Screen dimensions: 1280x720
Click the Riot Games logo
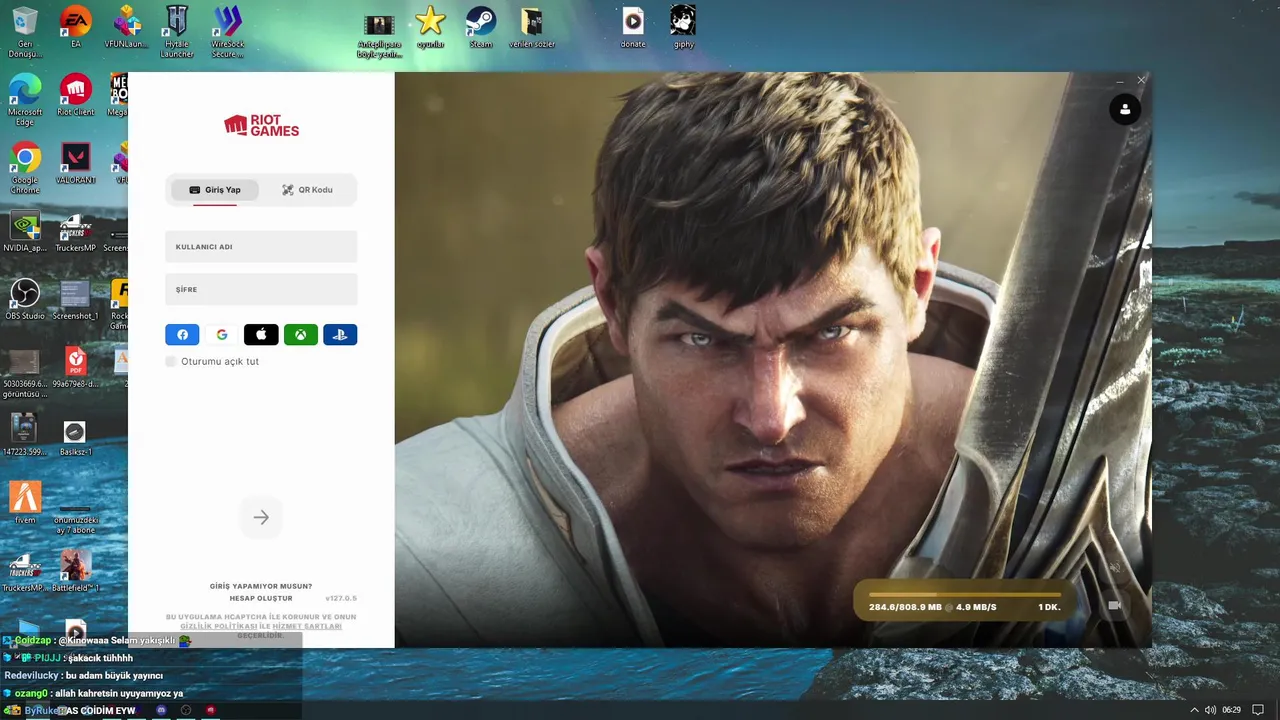click(x=261, y=126)
